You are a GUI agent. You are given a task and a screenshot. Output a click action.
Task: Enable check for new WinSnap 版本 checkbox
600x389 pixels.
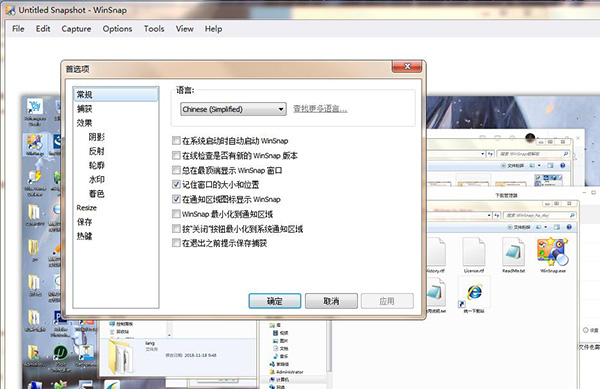coord(176,155)
